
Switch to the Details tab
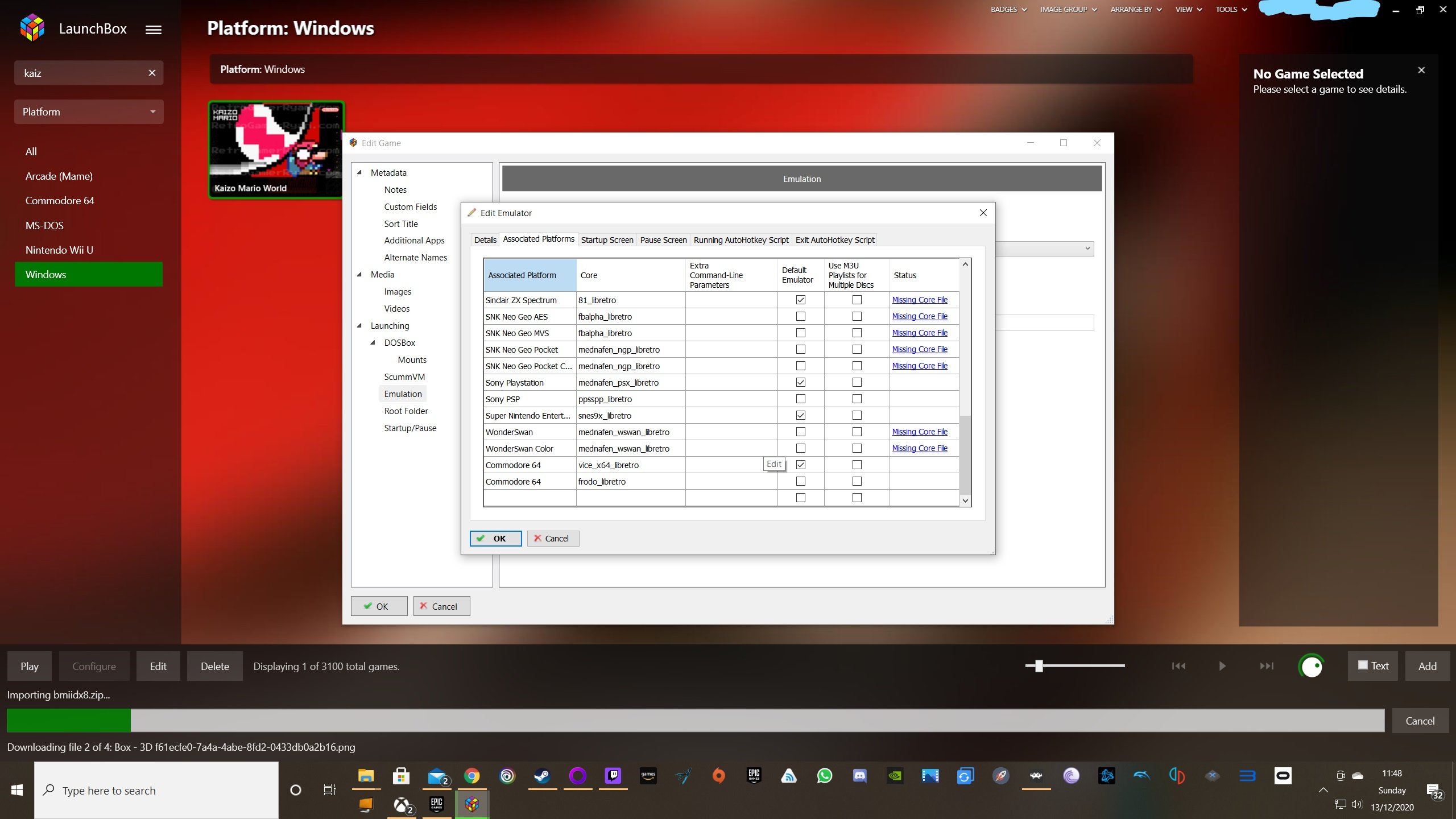pos(485,240)
